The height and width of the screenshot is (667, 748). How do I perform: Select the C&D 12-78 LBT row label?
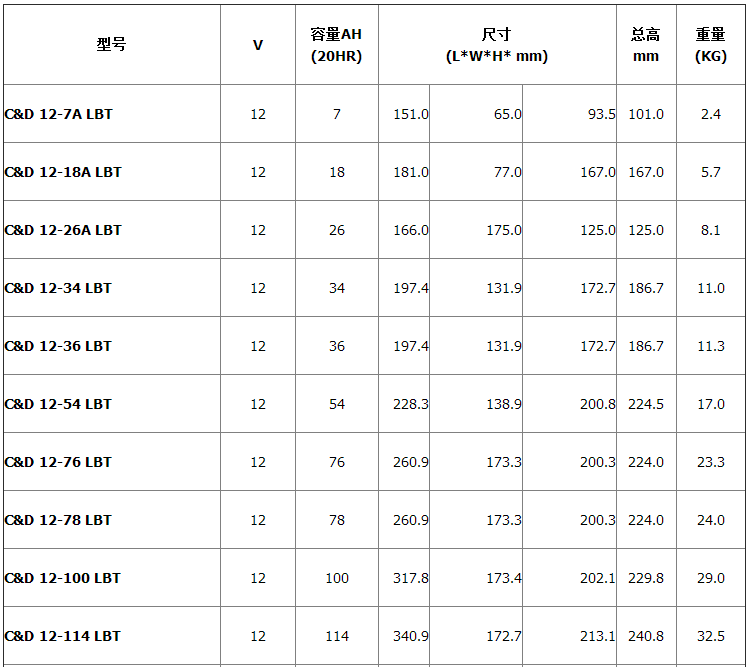pos(58,520)
